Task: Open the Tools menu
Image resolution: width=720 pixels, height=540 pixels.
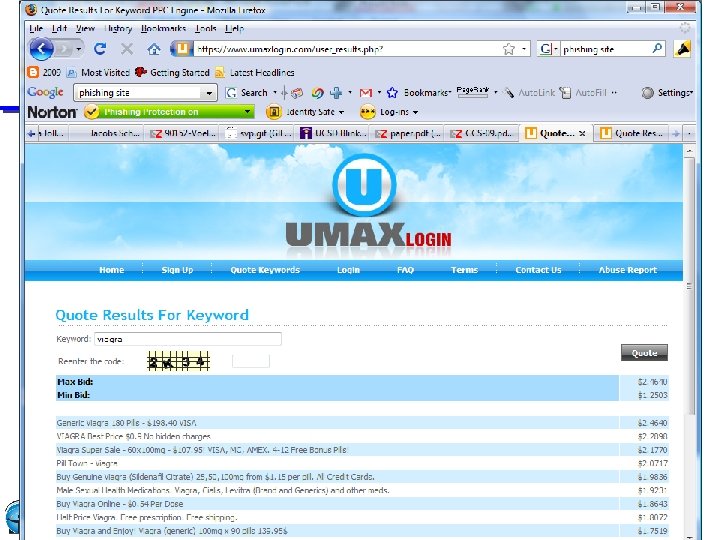Action: [x=205, y=28]
